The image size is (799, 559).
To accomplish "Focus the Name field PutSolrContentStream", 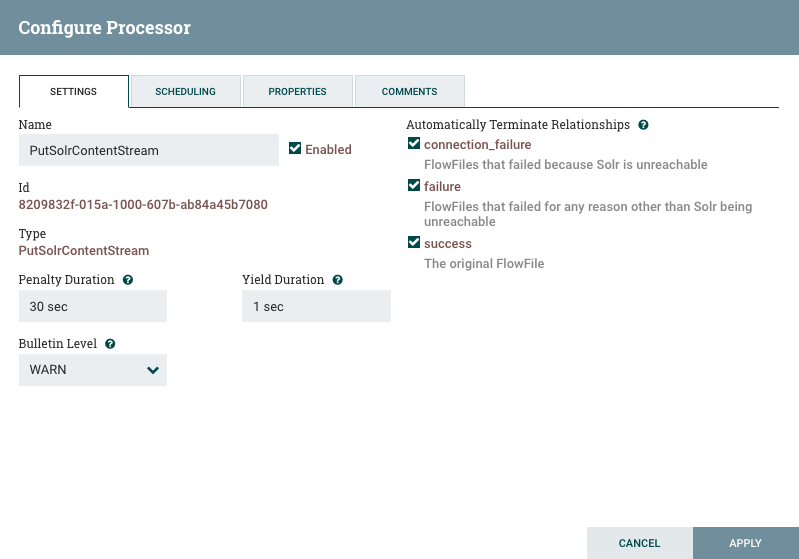I will tap(149, 150).
